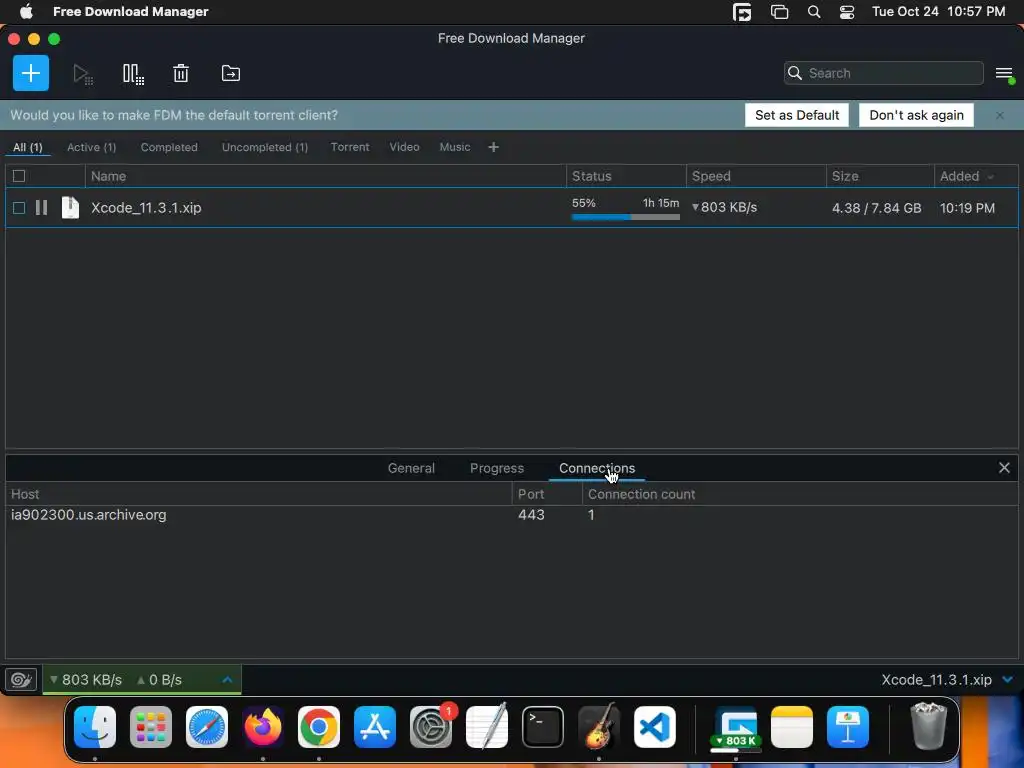The height and width of the screenshot is (768, 1024).
Task: Open the General details tab
Action: (x=411, y=468)
